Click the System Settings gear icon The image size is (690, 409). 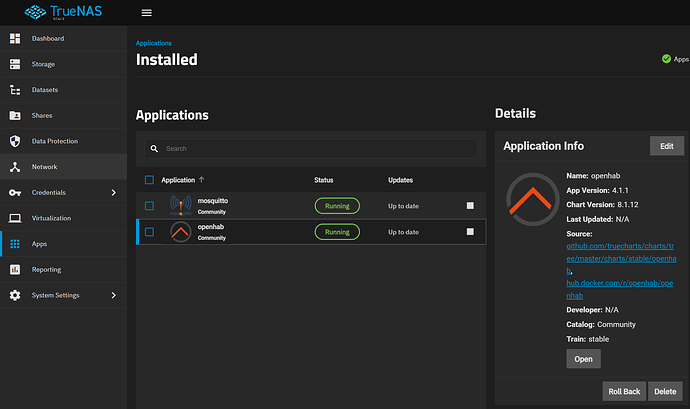(15, 295)
